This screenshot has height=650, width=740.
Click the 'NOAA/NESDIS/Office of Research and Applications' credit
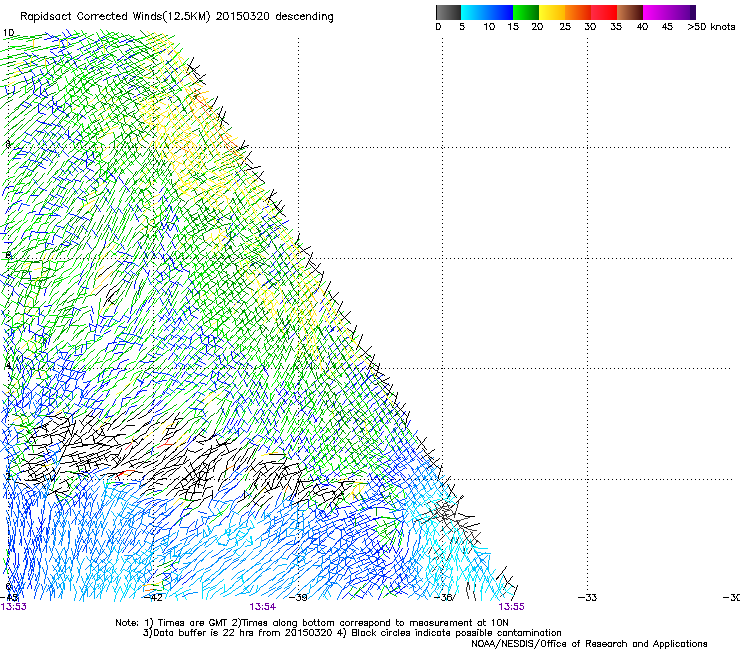[x=589, y=644]
